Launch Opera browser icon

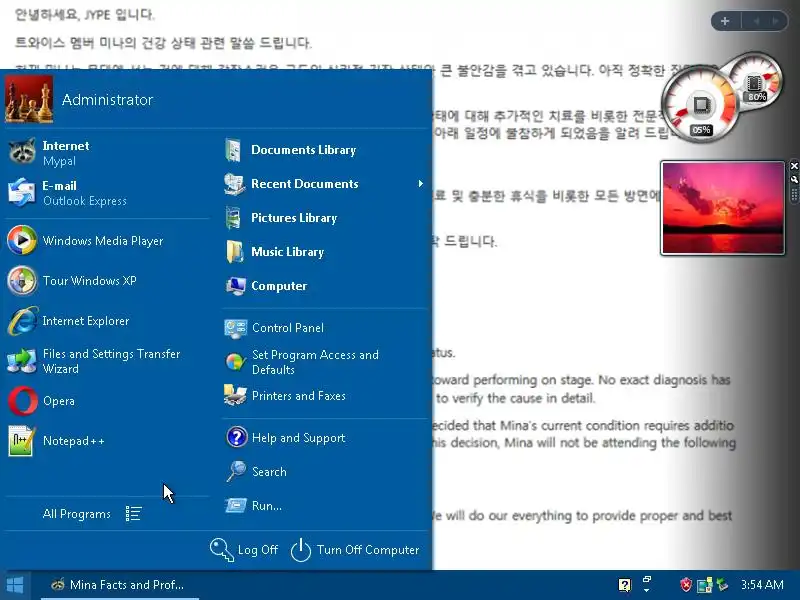pyautogui.click(x=22, y=401)
